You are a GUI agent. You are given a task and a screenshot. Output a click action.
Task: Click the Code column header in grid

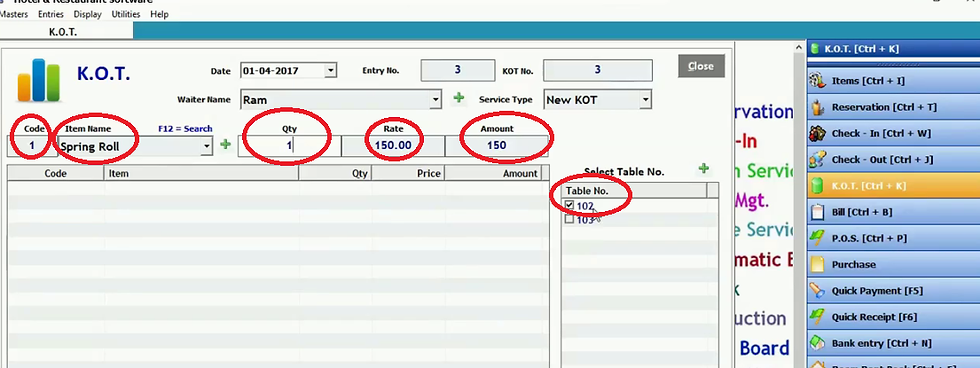tap(56, 173)
